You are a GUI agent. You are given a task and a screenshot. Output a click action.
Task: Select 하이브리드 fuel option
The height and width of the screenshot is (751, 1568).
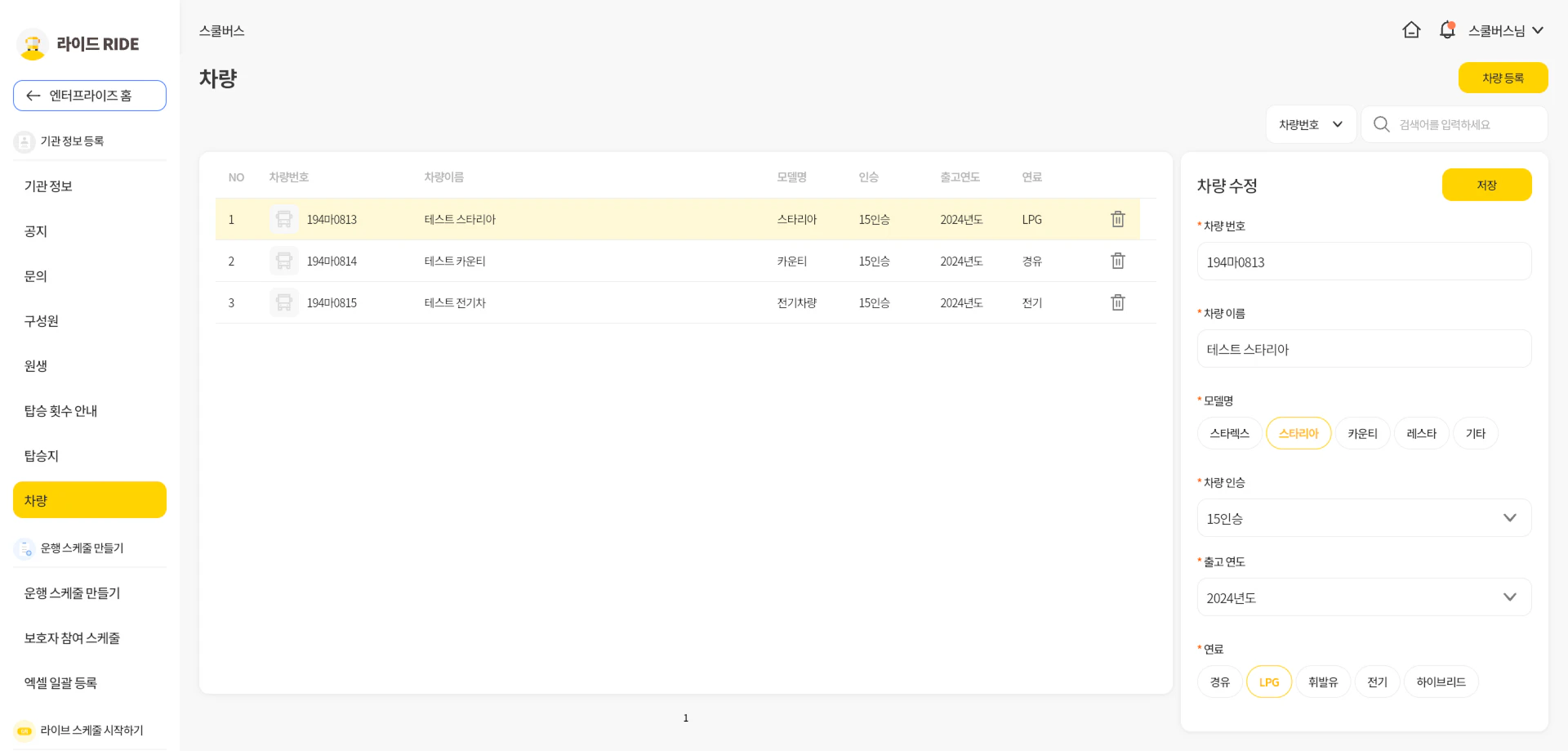pos(1441,682)
